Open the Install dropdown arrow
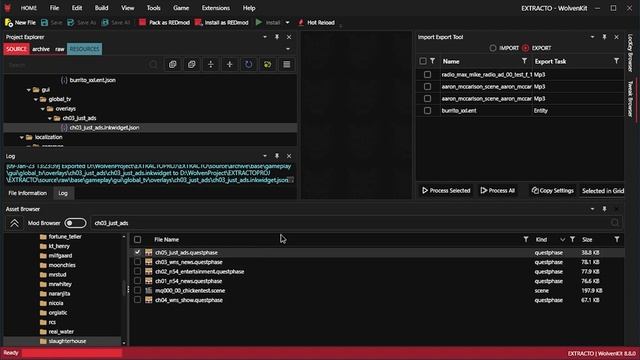 287,23
